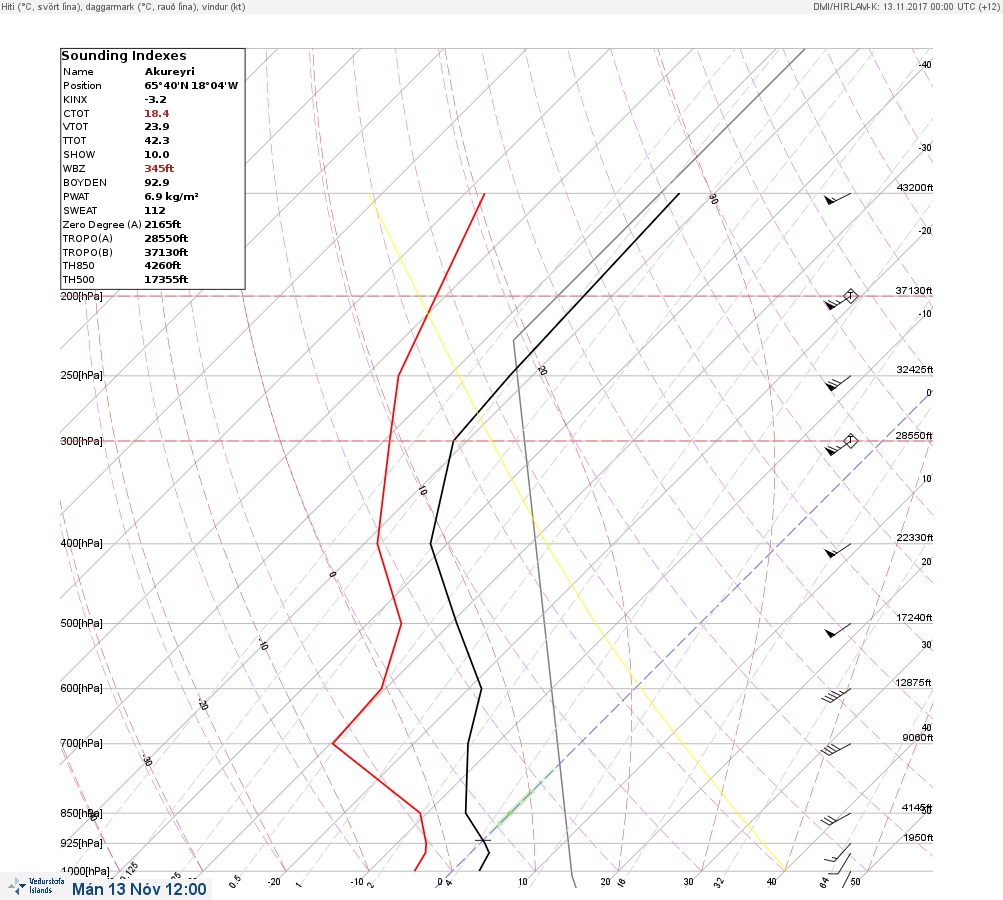This screenshot has width=1003, height=900.
Task: Click the 250[hPa] pressure label
Action: [81, 375]
